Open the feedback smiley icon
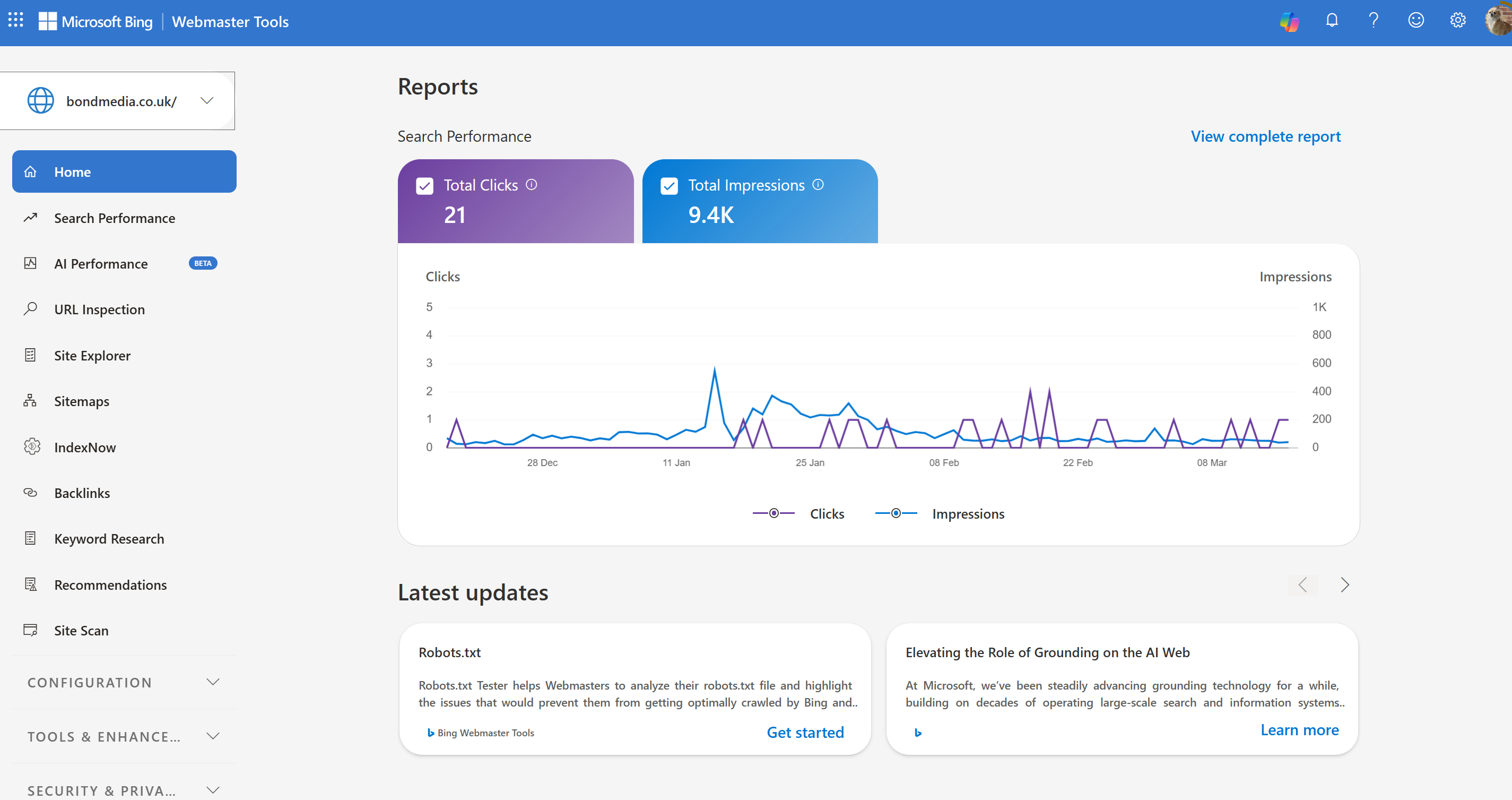The height and width of the screenshot is (800, 1512). pyautogui.click(x=1416, y=21)
